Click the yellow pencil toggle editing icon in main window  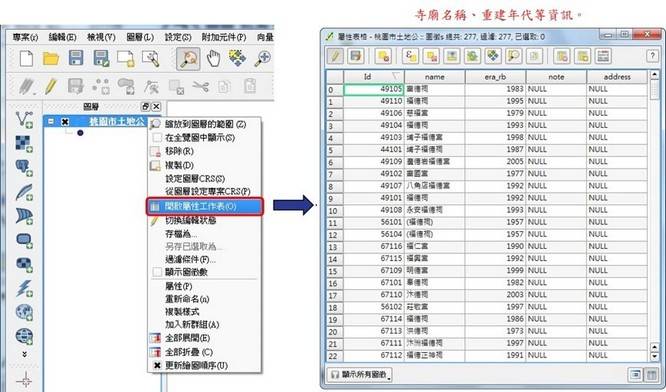point(51,86)
